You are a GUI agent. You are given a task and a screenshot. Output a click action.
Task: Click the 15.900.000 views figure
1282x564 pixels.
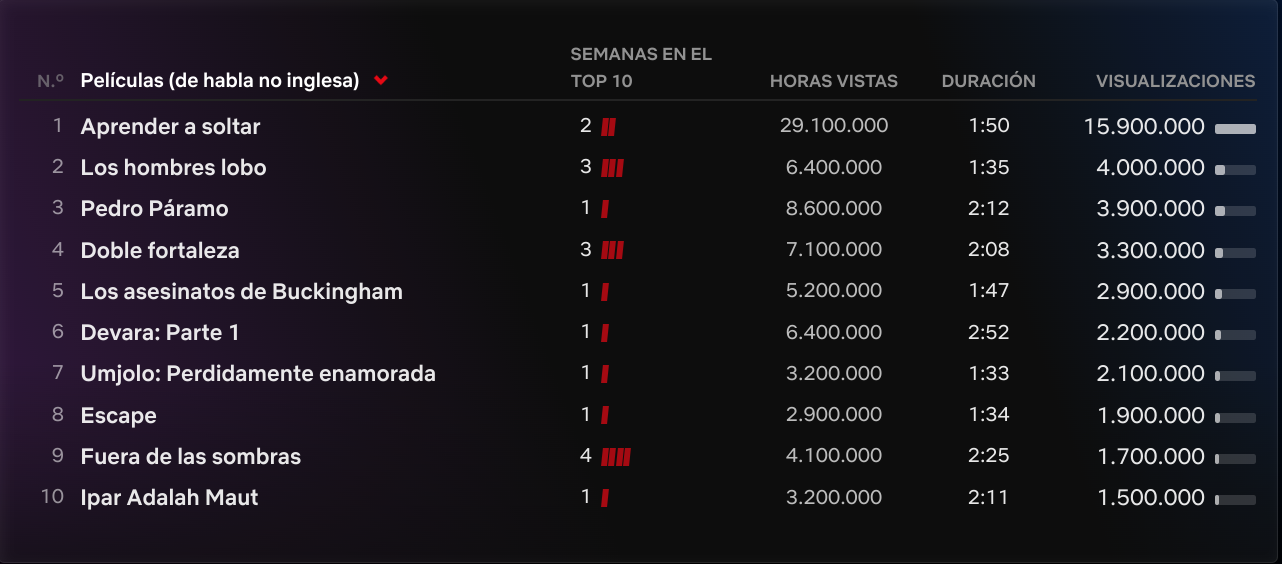point(1144,127)
